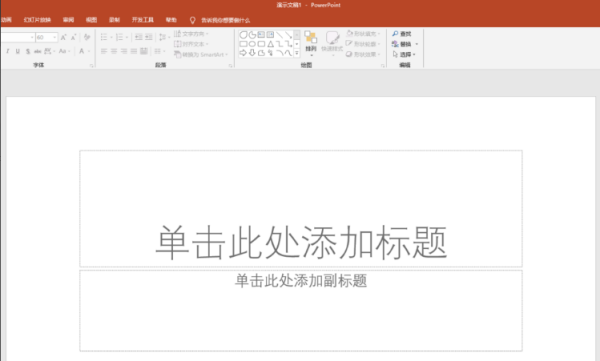Open the Recording (录制) tab

click(114, 20)
